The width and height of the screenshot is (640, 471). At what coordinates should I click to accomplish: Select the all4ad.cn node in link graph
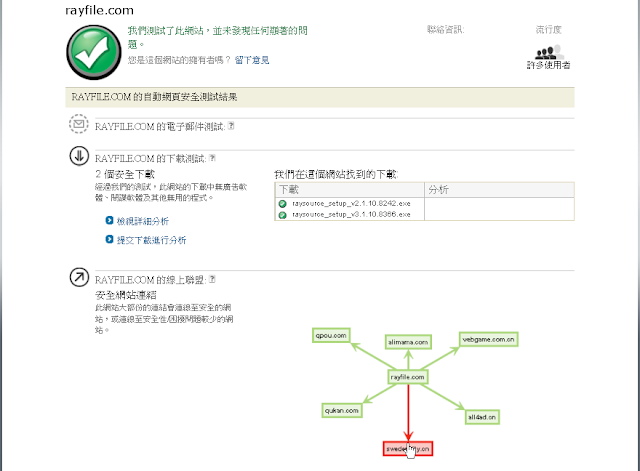(x=482, y=417)
